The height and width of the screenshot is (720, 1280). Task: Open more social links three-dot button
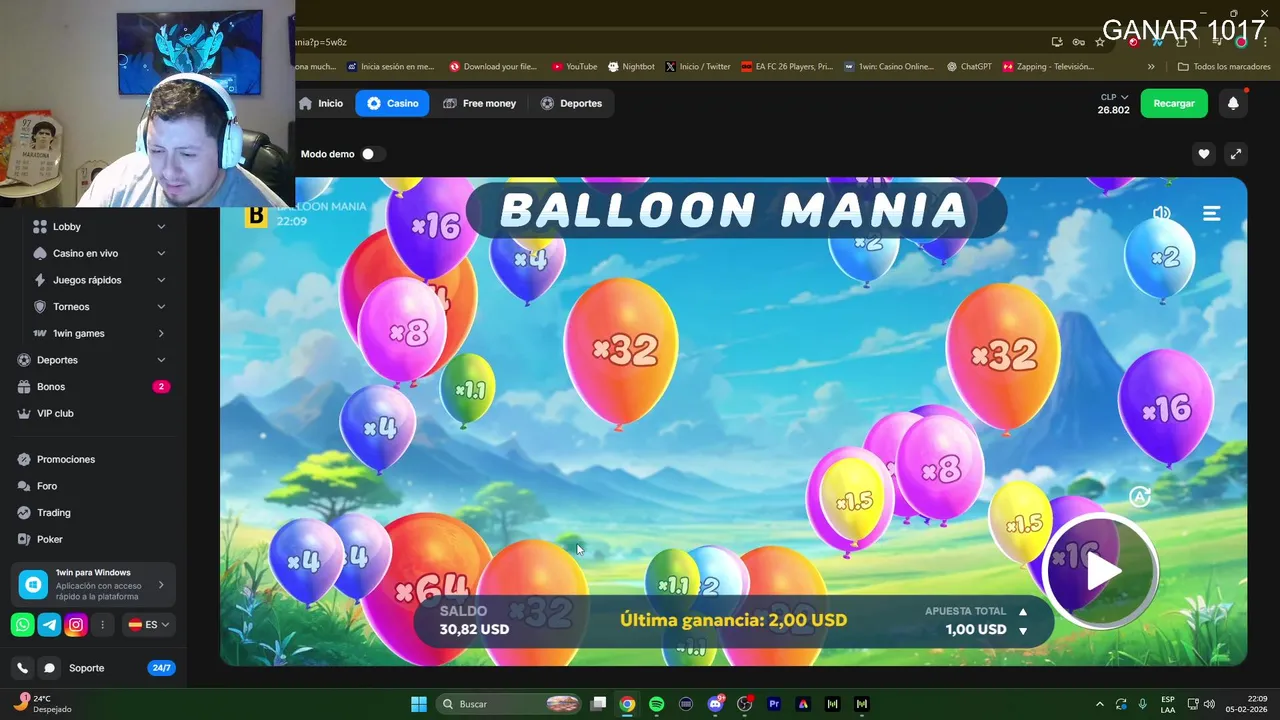pos(102,625)
